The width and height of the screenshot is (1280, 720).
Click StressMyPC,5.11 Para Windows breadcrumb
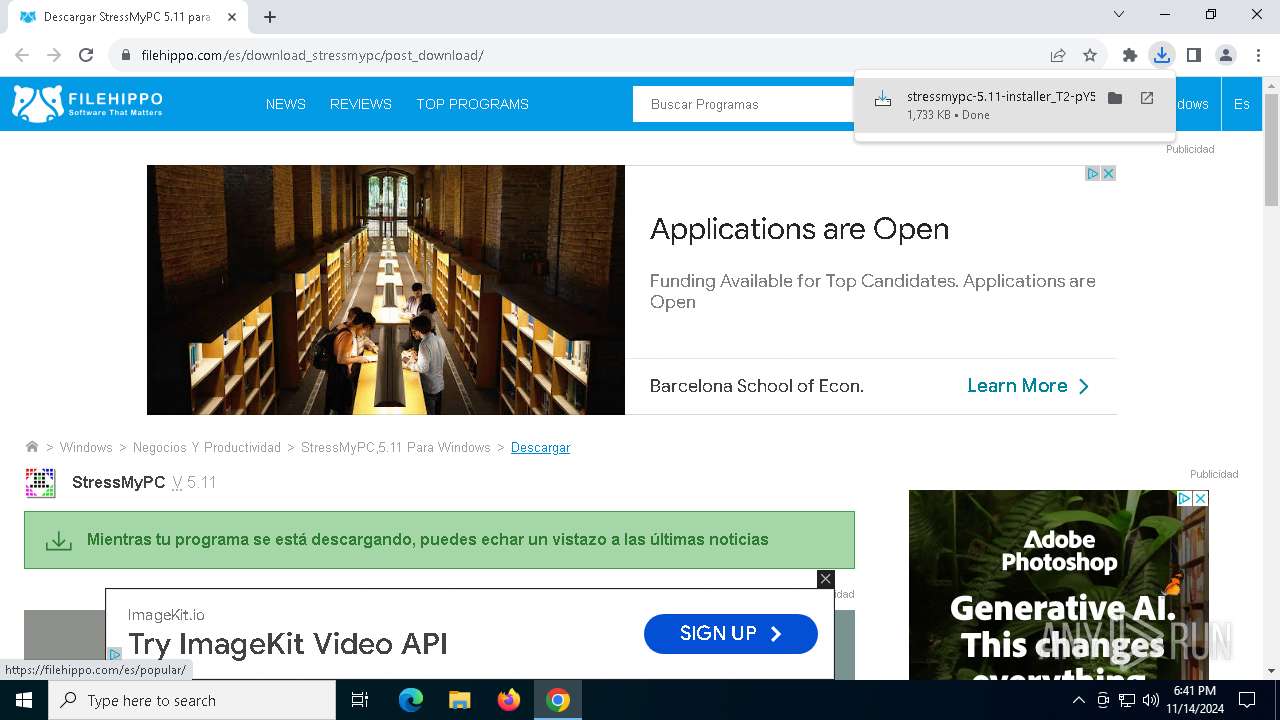396,447
